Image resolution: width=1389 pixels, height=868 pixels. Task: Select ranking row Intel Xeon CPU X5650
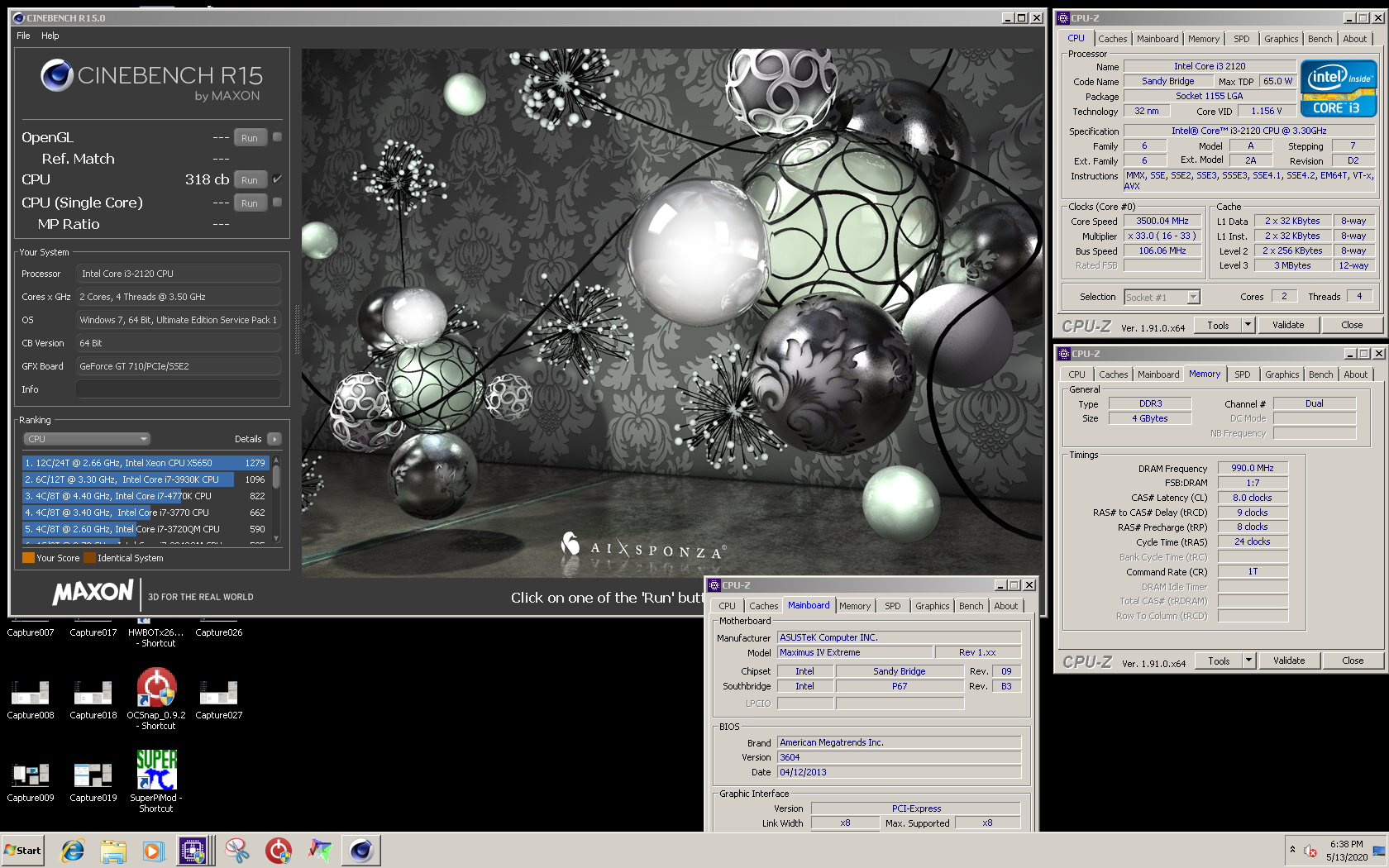tap(146, 463)
